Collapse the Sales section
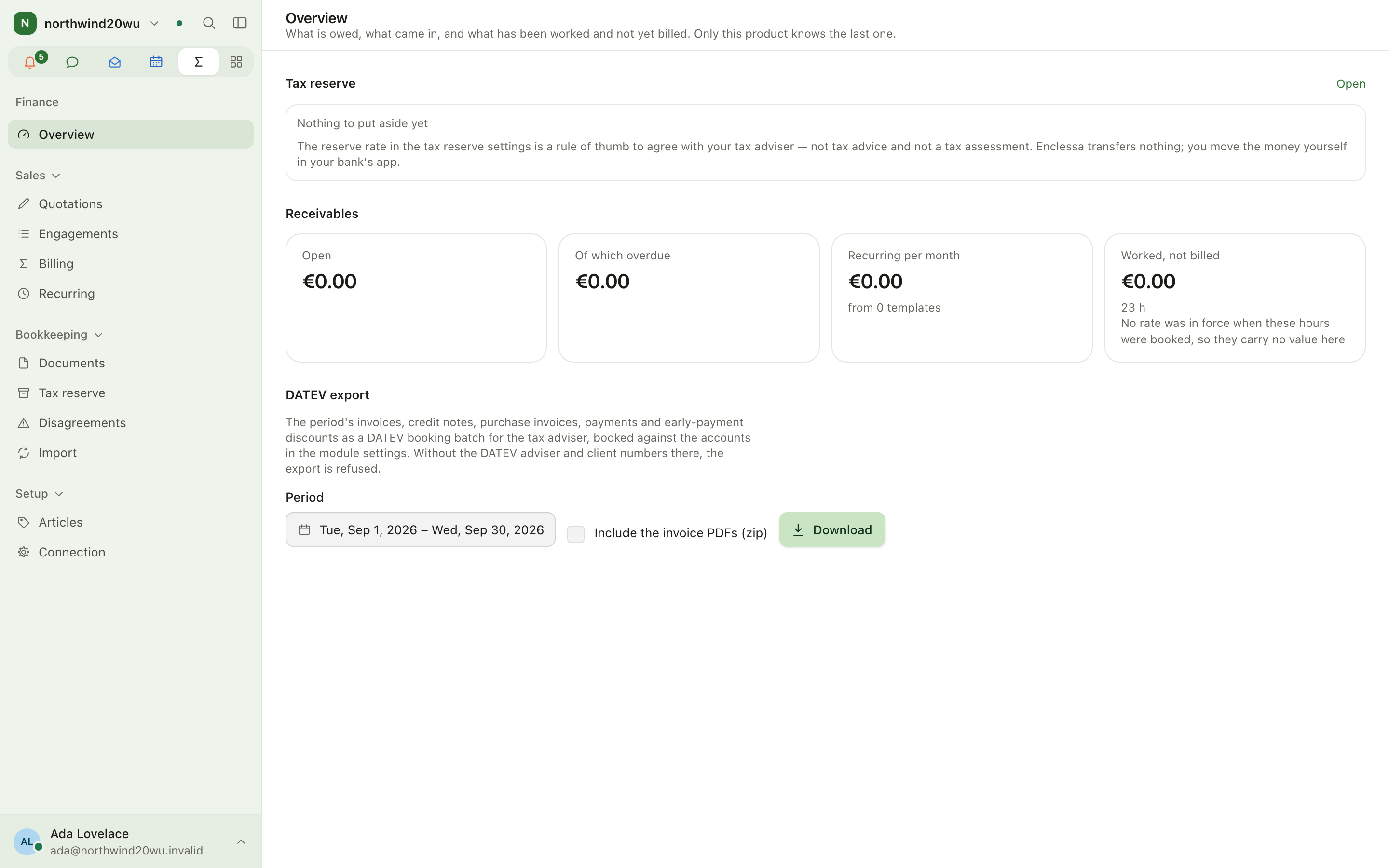 pos(38,176)
